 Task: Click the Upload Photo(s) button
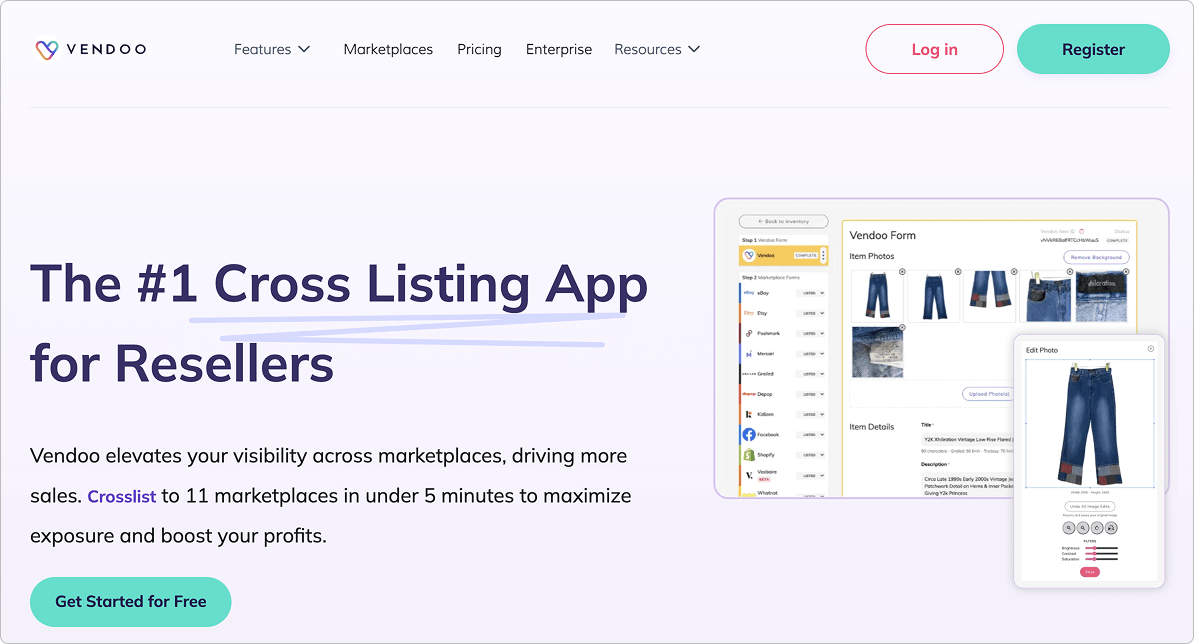(988, 394)
